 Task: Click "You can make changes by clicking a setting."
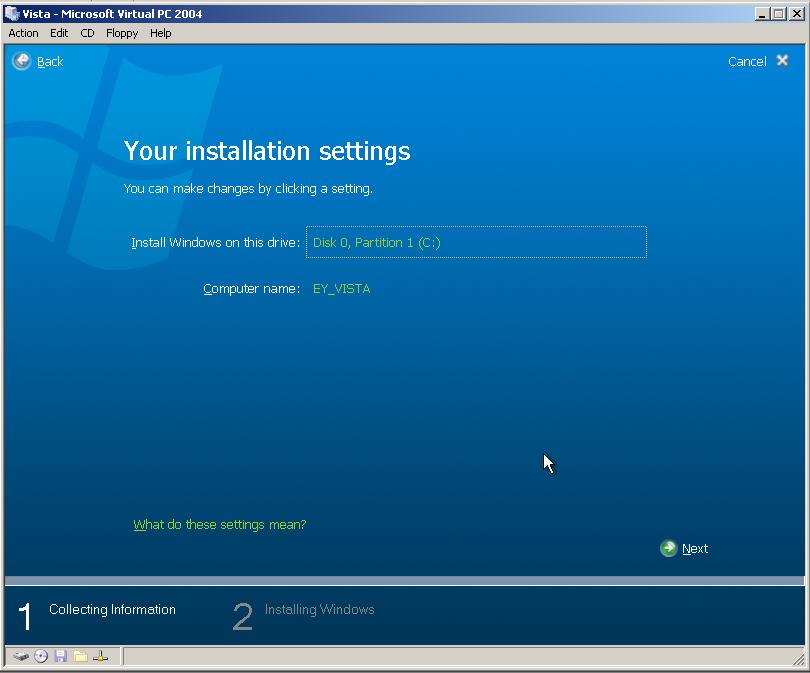coord(248,189)
